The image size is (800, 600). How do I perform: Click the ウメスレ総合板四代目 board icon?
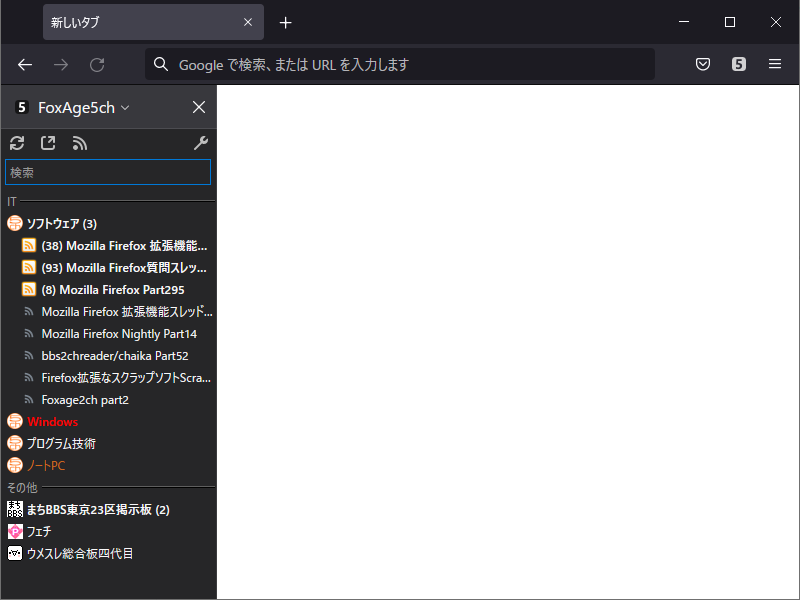pyautogui.click(x=15, y=553)
